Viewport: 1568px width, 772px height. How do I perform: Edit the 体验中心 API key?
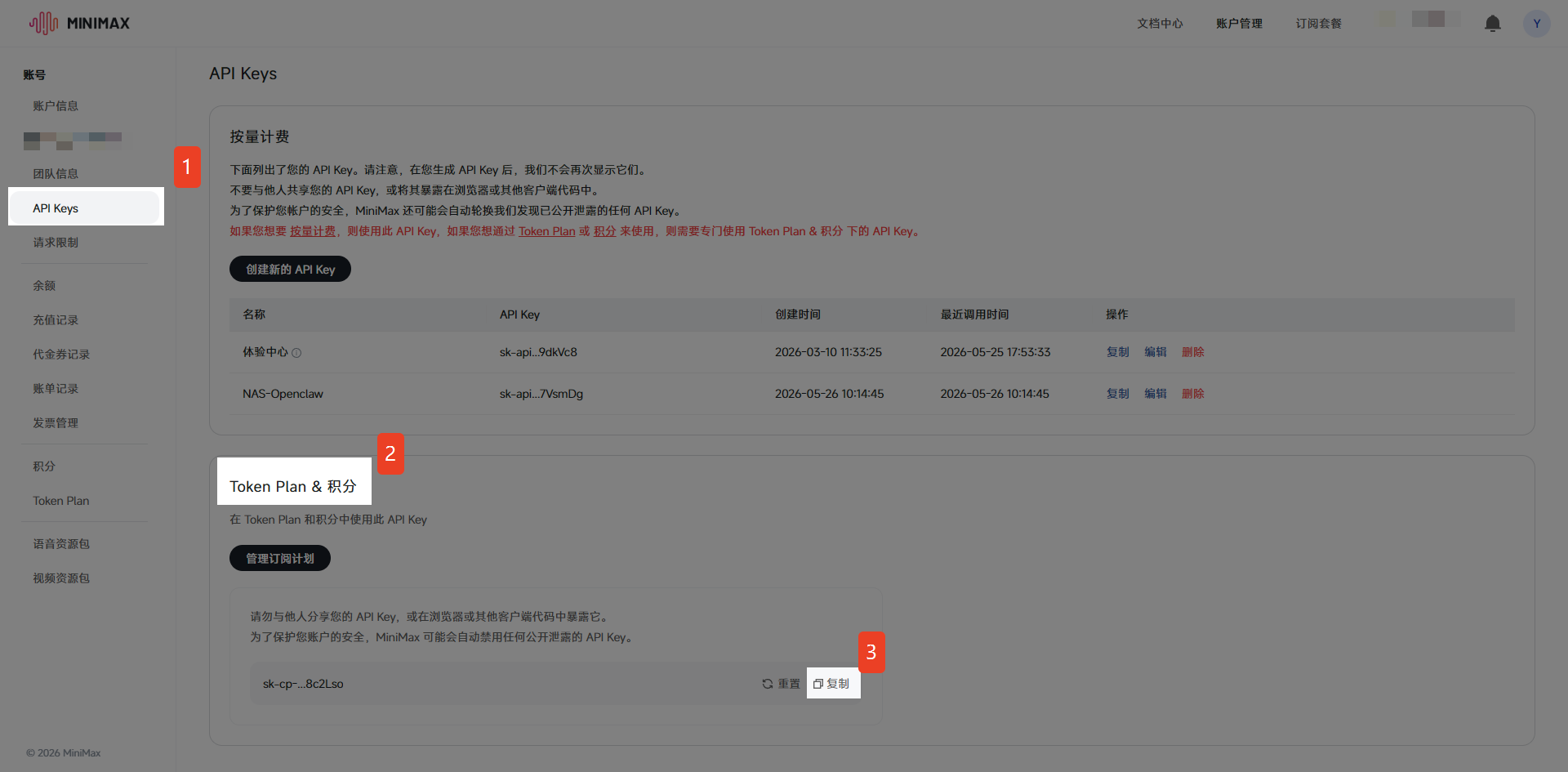(x=1156, y=352)
